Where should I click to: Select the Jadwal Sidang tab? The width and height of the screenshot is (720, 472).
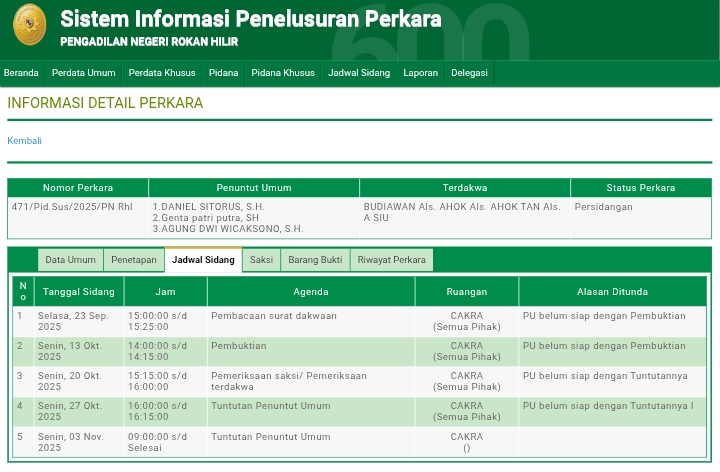tap(203, 260)
